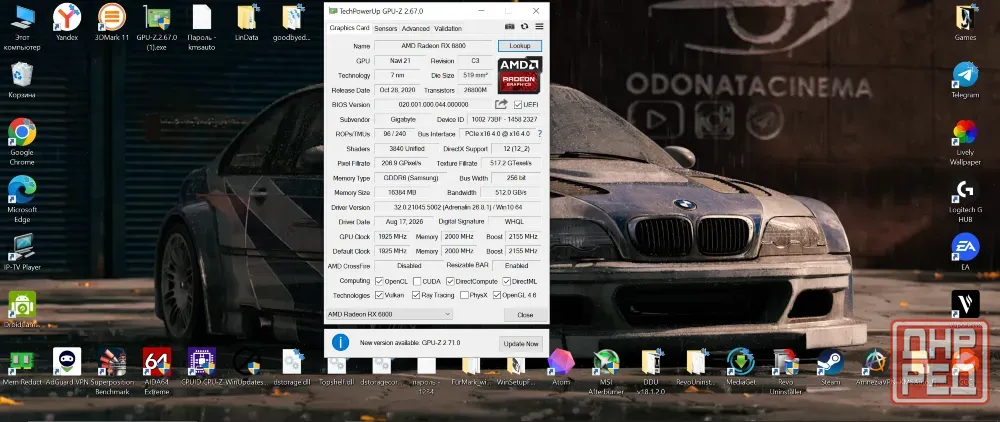Image resolution: width=1000 pixels, height=422 pixels.
Task: Expand the AMD Radeon RX 6800 dropdown
Action: (x=389, y=314)
